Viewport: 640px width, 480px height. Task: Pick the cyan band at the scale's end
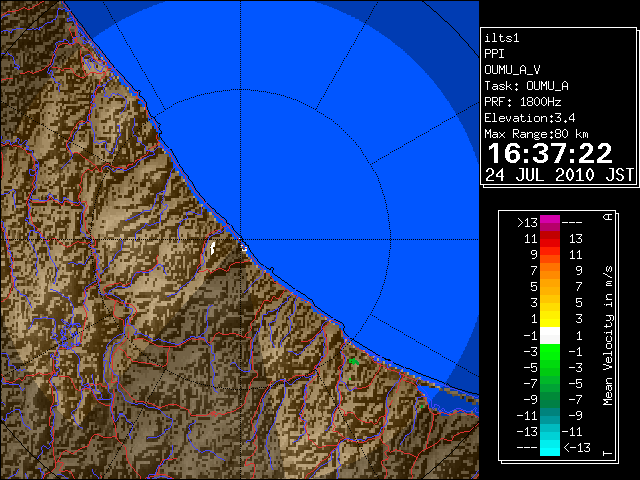pos(550,448)
